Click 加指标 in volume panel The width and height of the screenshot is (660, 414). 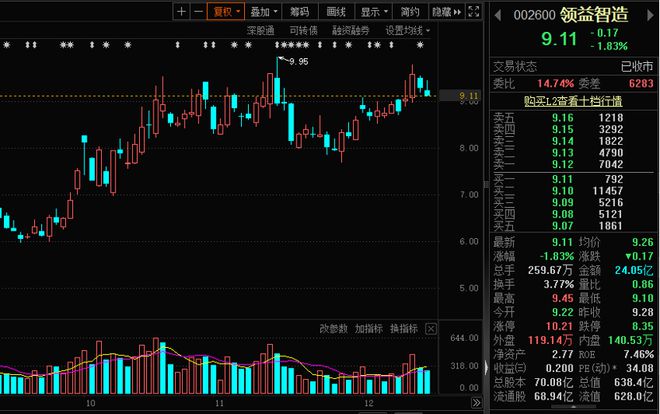[369, 329]
